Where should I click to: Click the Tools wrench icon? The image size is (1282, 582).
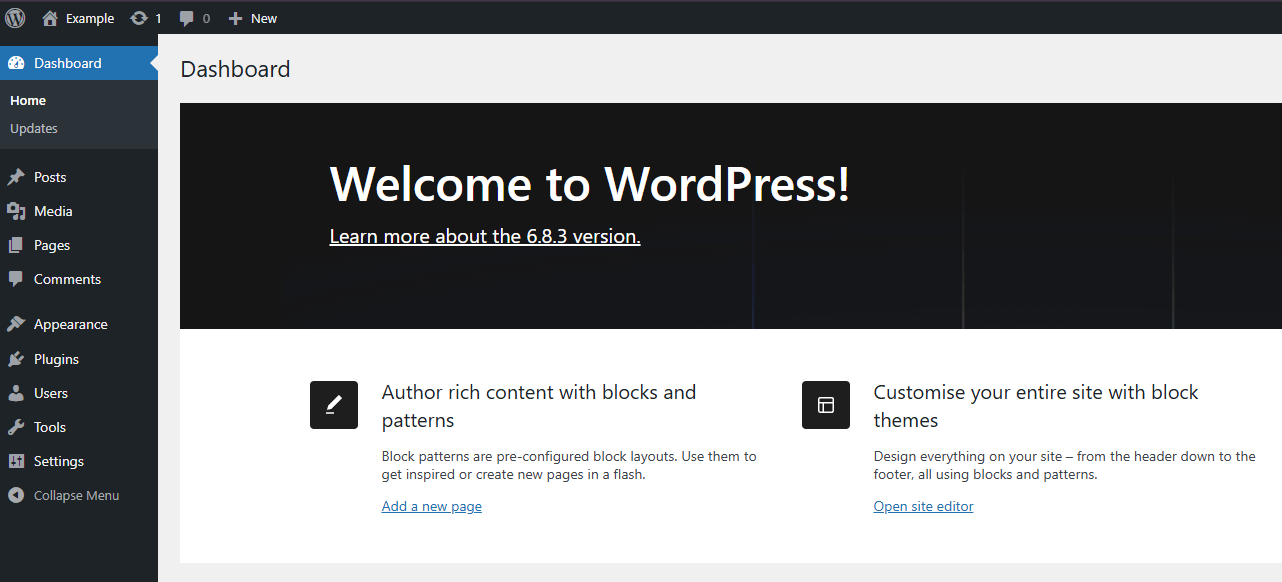click(x=16, y=427)
